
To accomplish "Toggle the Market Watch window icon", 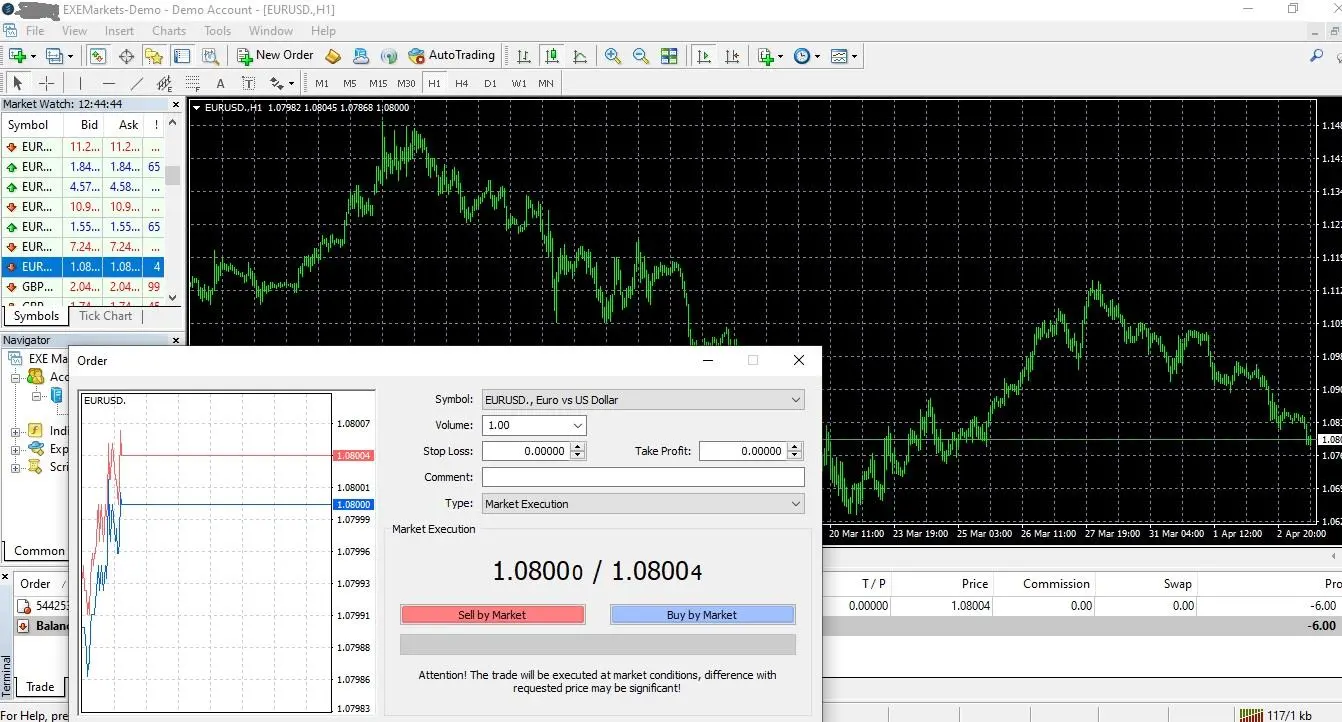I will point(98,56).
